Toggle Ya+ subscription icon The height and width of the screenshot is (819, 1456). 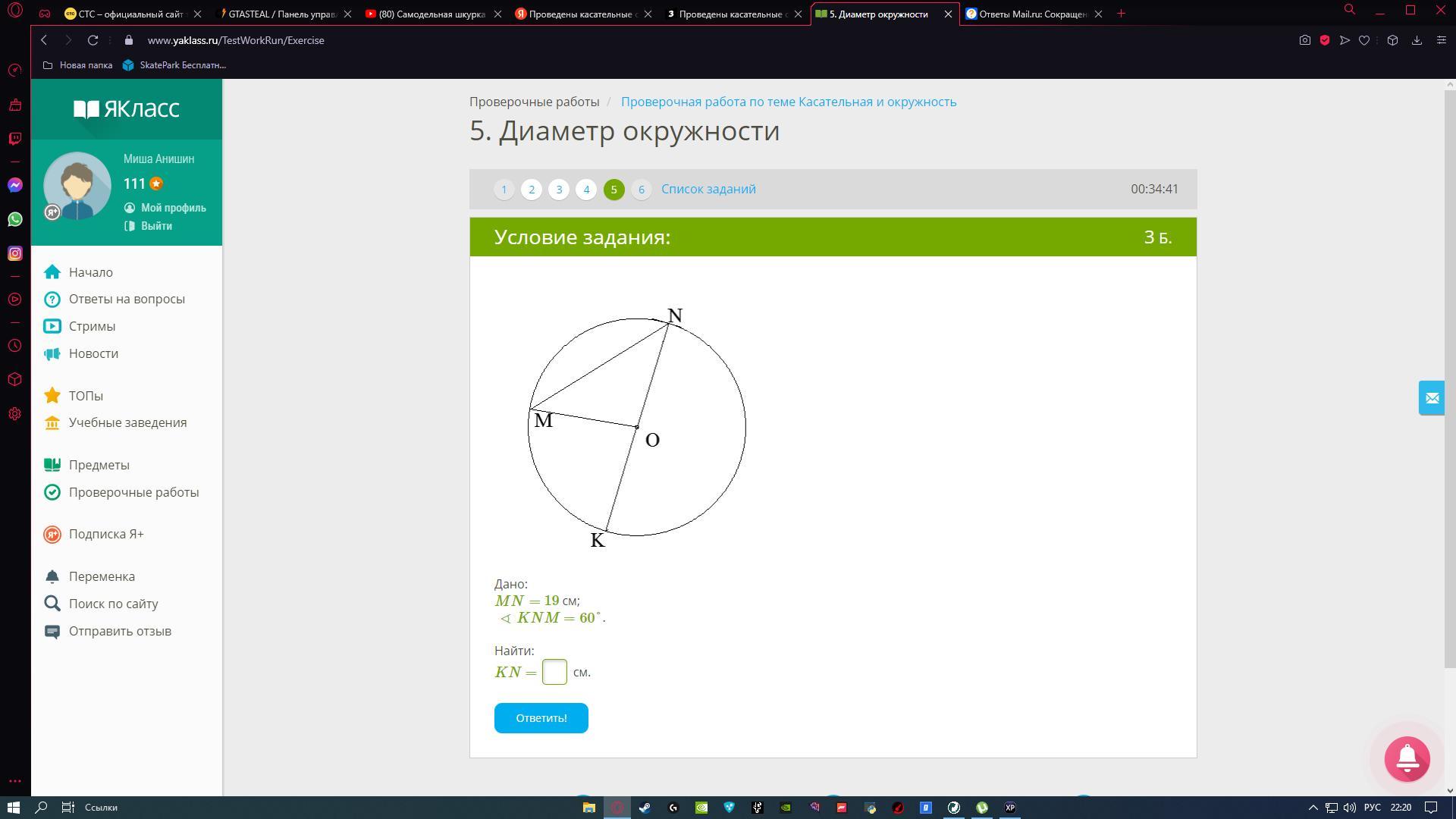53,534
